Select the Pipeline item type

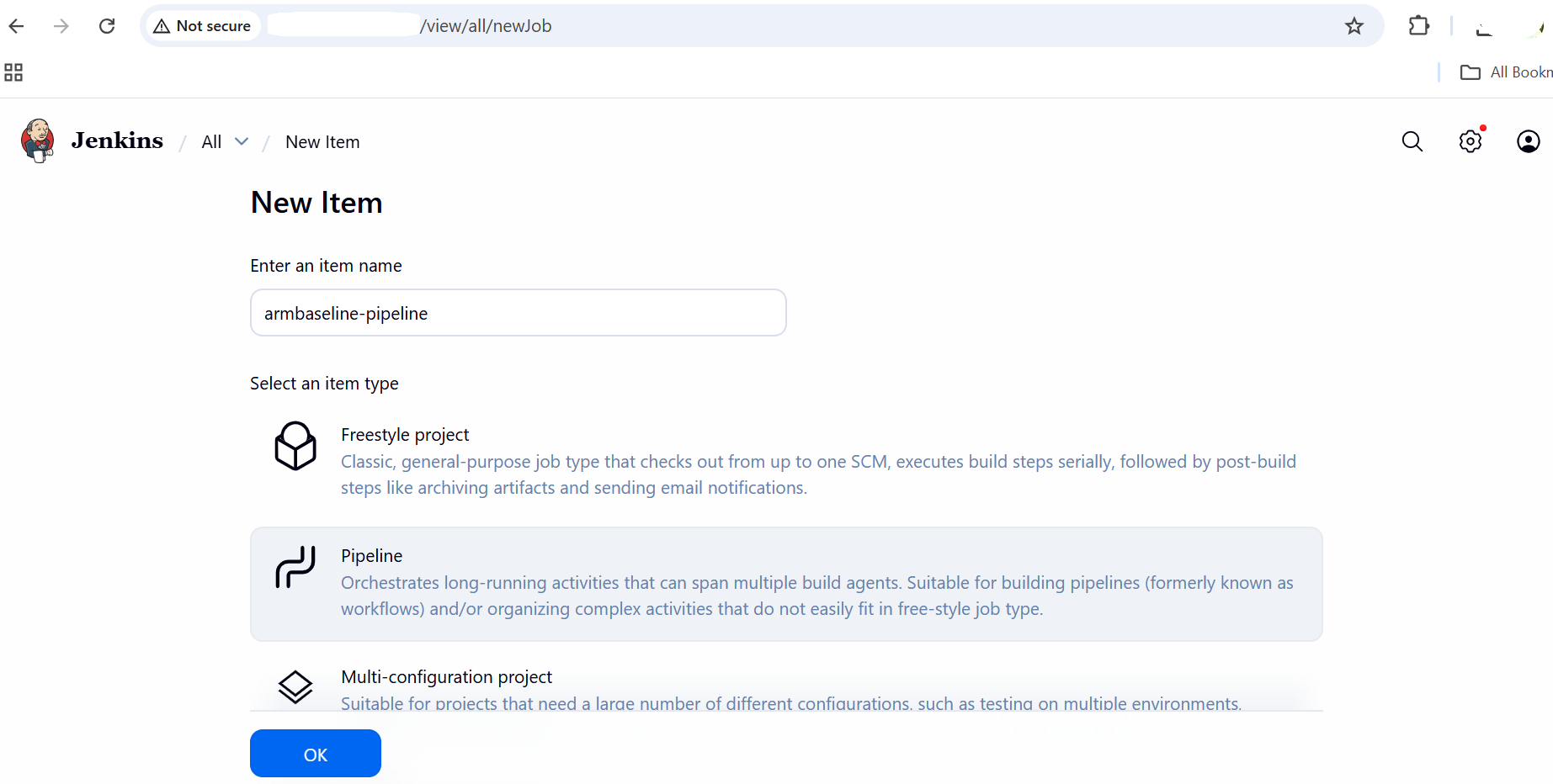tap(371, 555)
